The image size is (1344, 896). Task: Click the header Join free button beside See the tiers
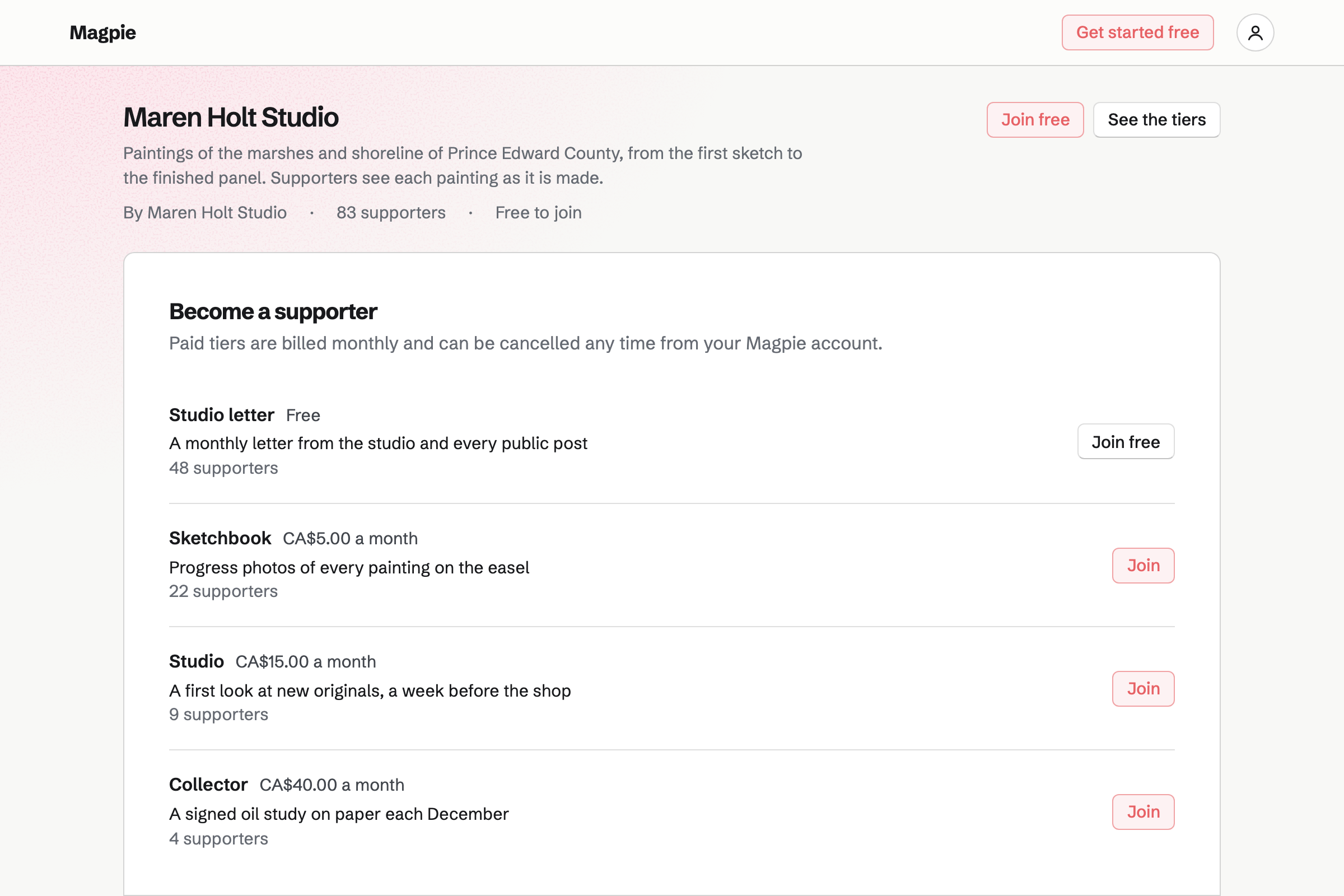[1035, 119]
